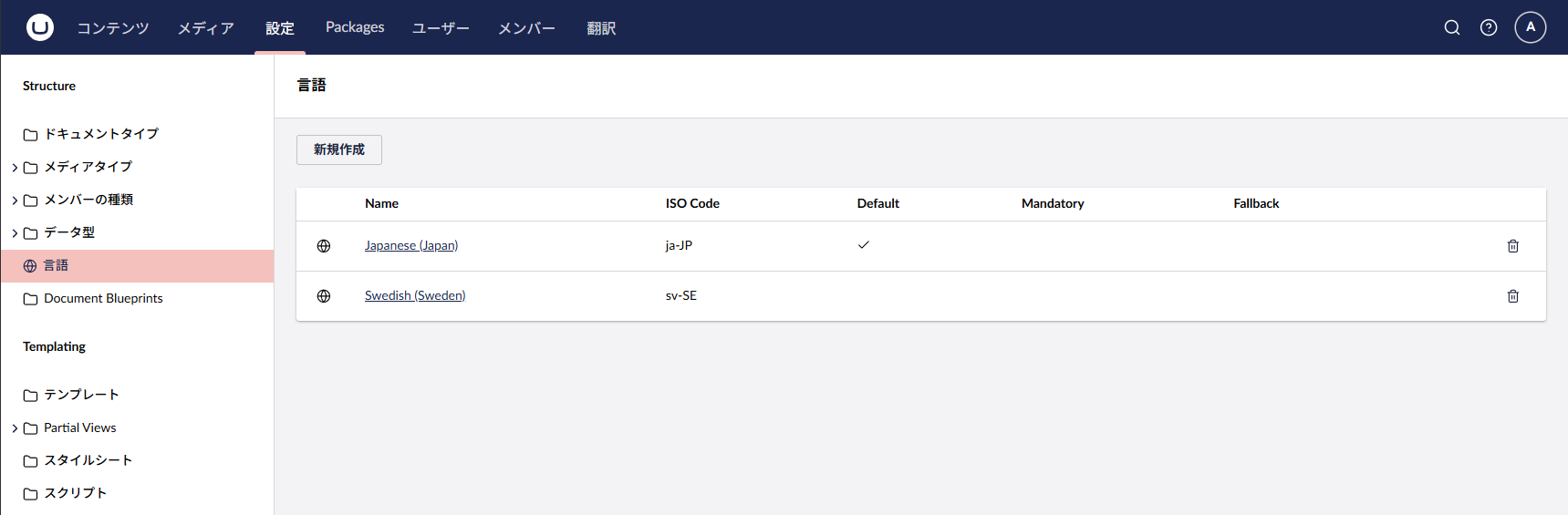Select the スタイルシート tree item
This screenshot has width=1568, height=515.
(88, 460)
